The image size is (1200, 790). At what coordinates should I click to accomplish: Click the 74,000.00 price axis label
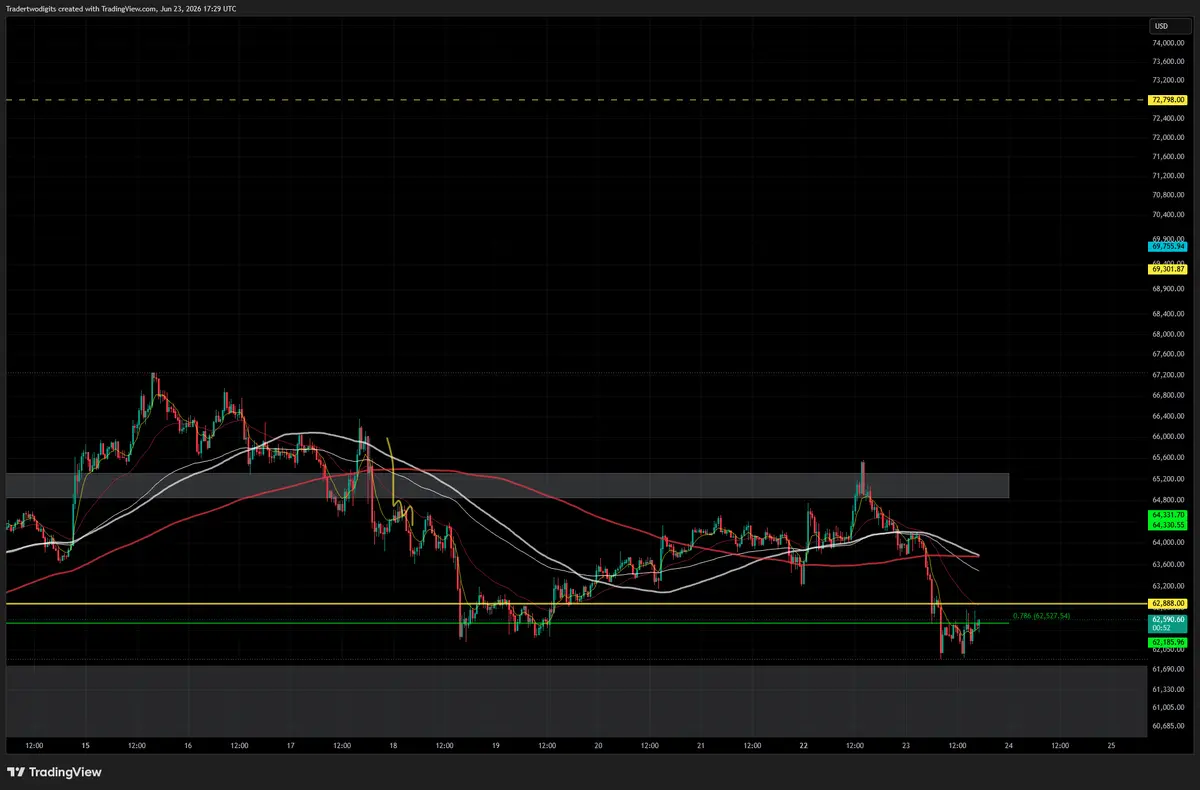point(1168,43)
